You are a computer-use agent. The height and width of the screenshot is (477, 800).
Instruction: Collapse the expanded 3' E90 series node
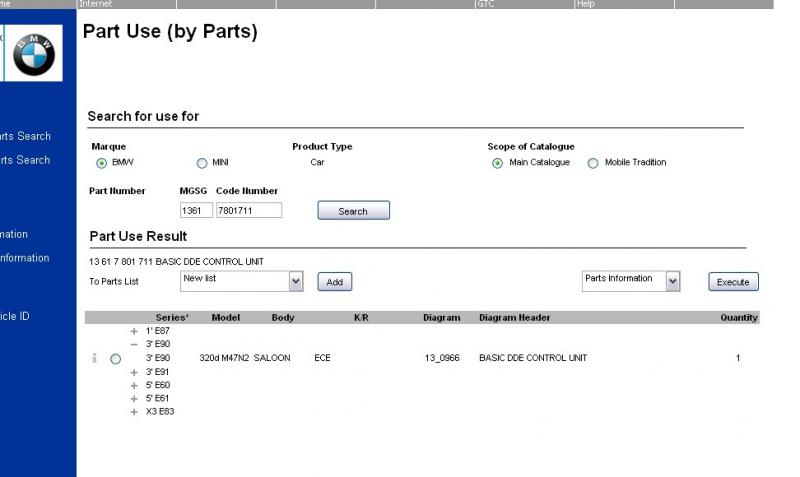pyautogui.click(x=134, y=344)
